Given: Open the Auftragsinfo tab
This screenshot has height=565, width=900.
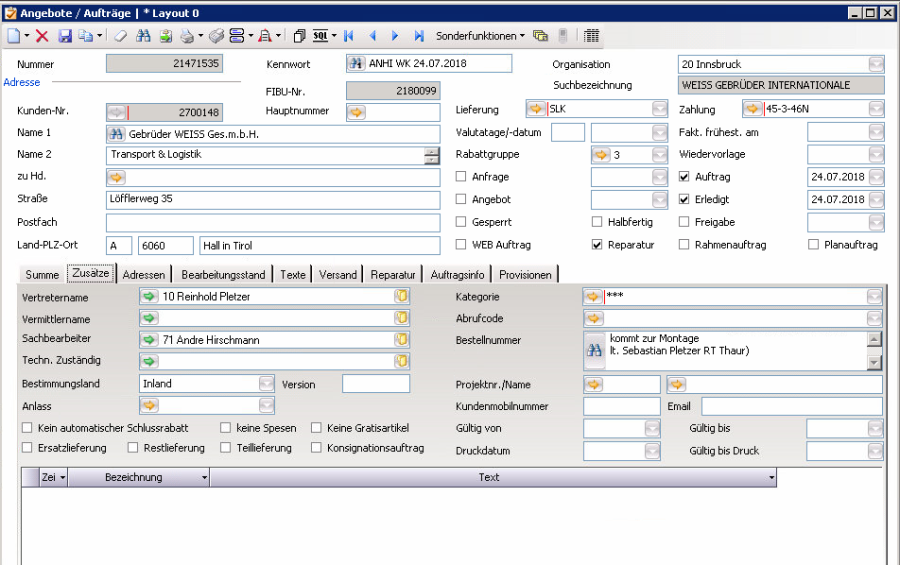Looking at the screenshot, I should coord(458,275).
